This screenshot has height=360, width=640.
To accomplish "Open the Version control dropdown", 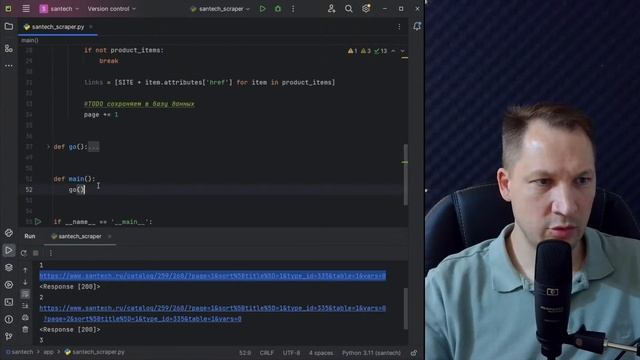I will 111,9.
